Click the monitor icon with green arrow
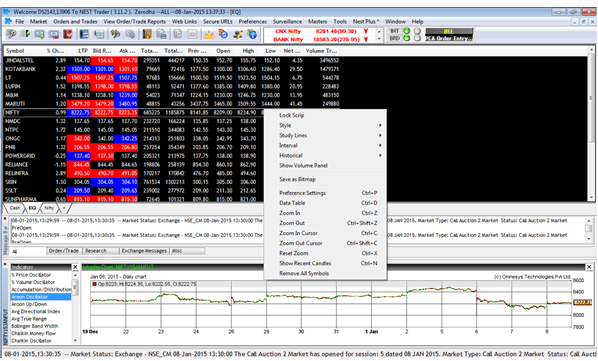Viewport: 598px width, 361px height. (x=39, y=34)
